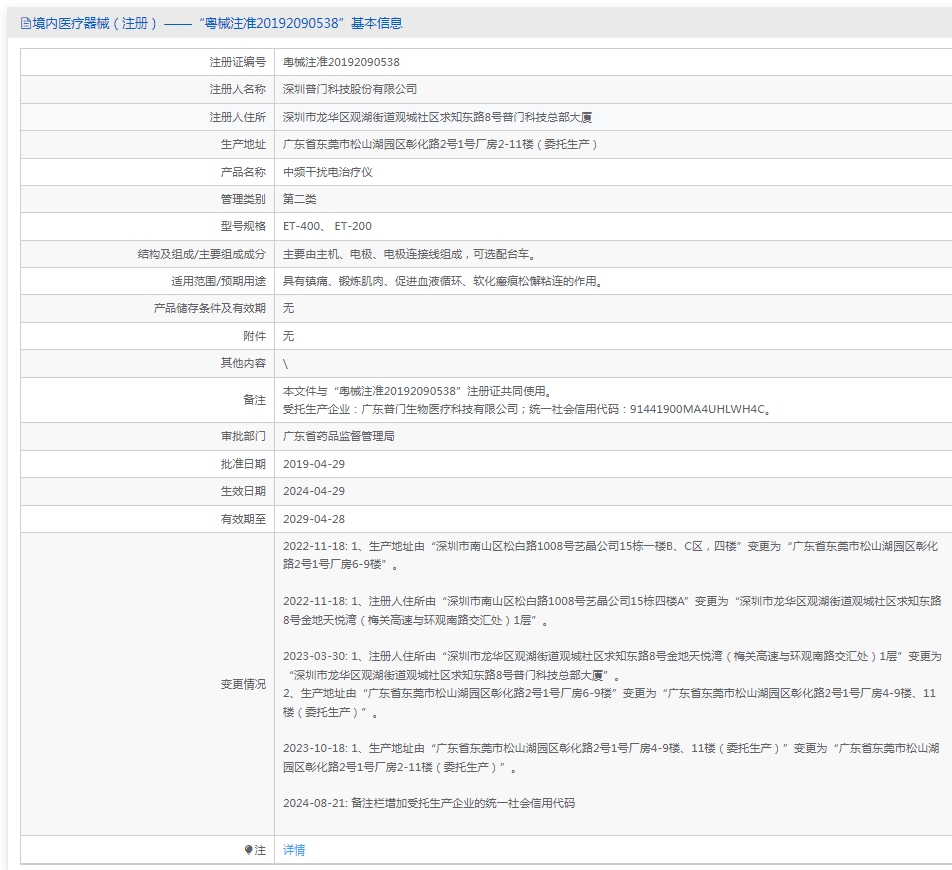Select the 适用范围/预期用途 label
Screen dimensions: 952x870
point(219,281)
